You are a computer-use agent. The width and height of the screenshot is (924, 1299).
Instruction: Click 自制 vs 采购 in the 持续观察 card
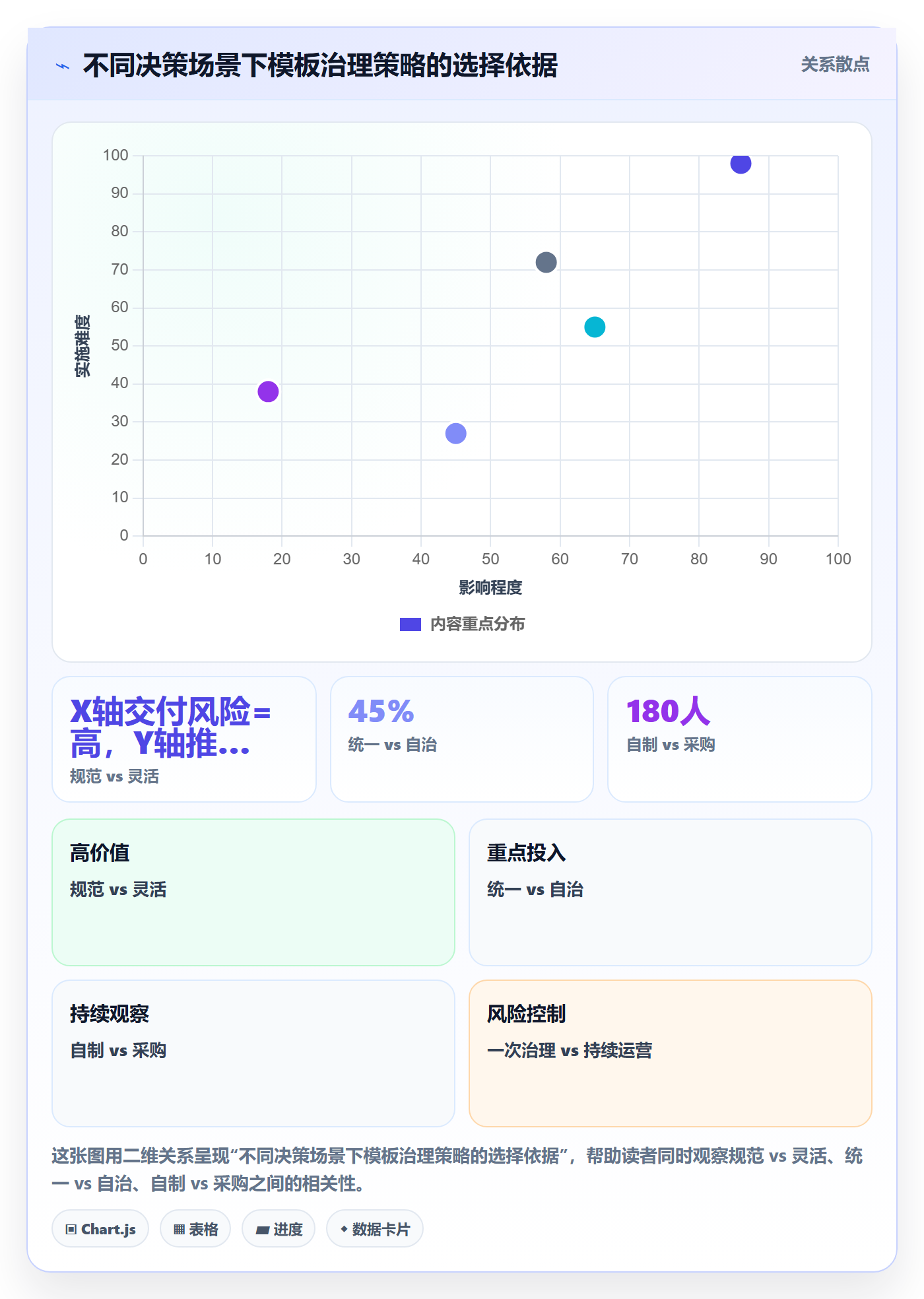[118, 1050]
